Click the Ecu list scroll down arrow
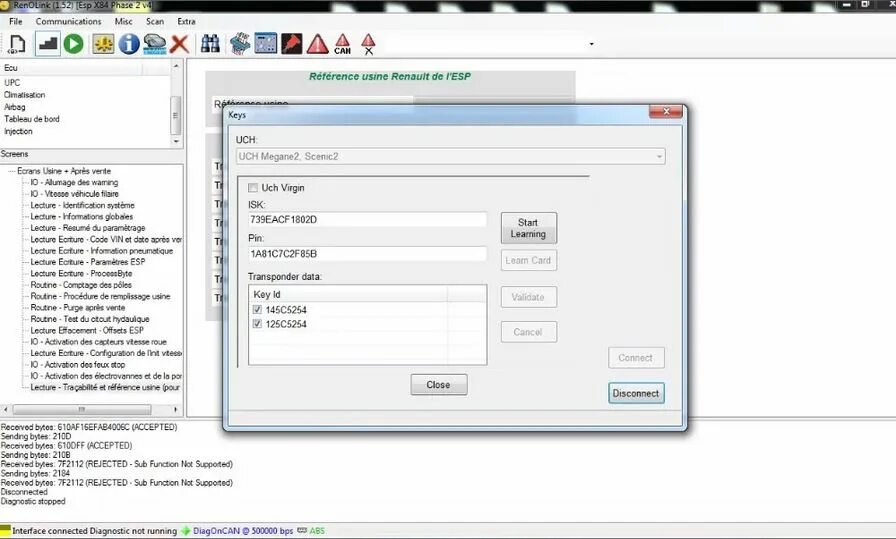This screenshot has width=896, height=539. [x=176, y=141]
